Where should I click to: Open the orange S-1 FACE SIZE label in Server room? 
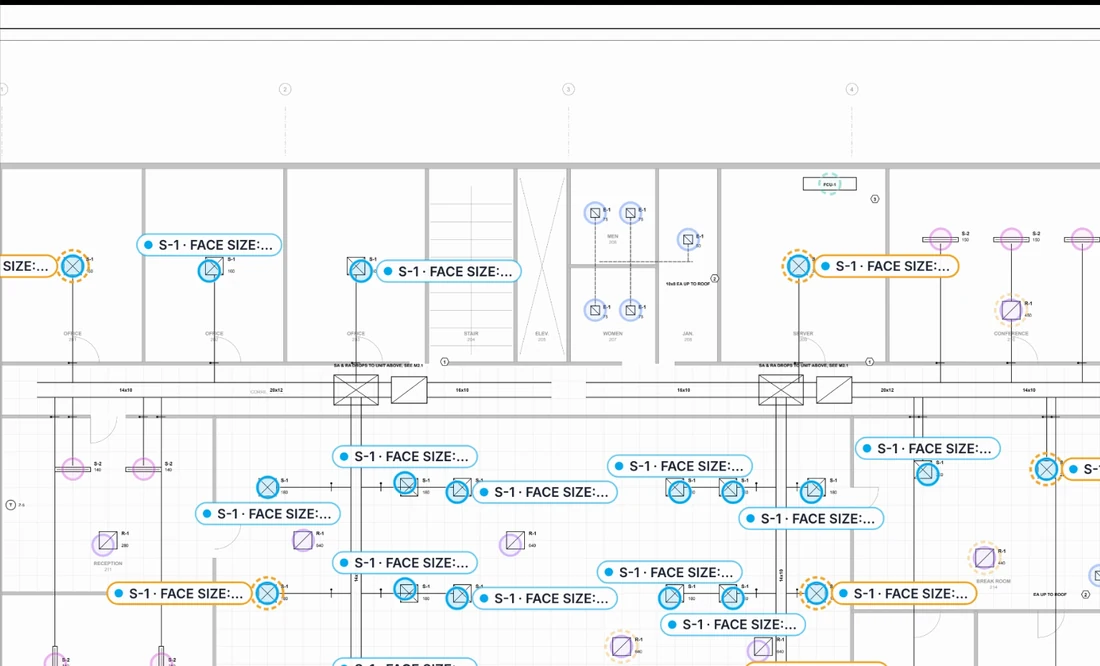[887, 266]
